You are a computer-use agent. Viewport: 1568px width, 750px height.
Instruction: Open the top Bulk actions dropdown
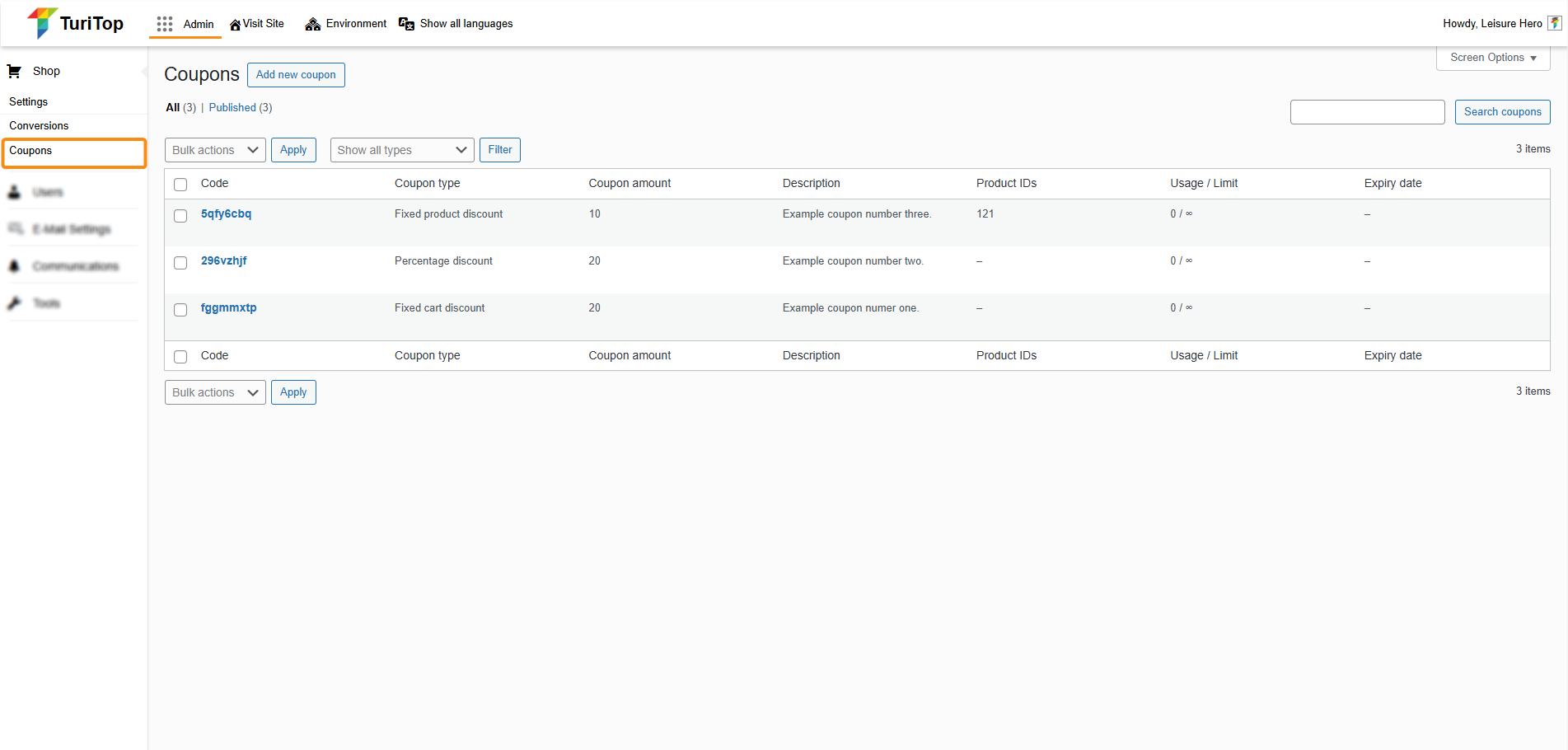tap(215, 150)
